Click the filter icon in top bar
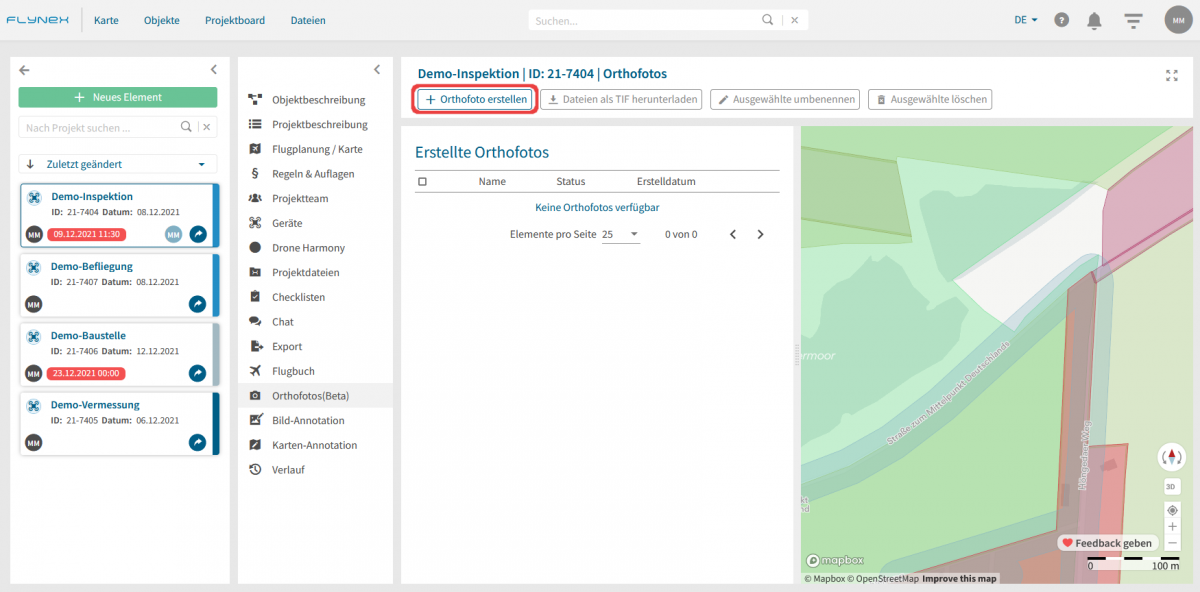Image resolution: width=1200 pixels, height=592 pixels. coord(1133,20)
